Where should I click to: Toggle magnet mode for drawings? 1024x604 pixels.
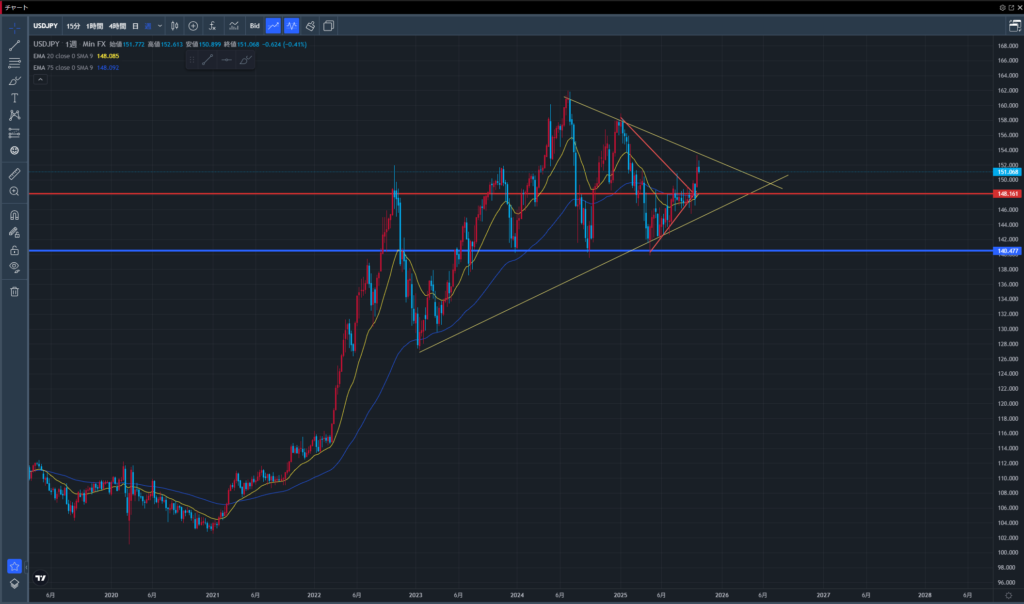click(x=14, y=215)
